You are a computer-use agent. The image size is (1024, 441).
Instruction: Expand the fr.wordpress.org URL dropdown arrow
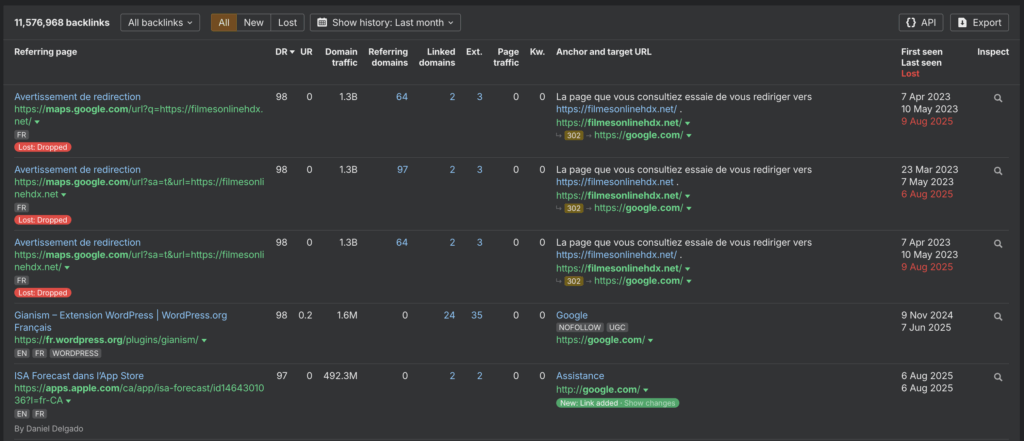click(204, 340)
